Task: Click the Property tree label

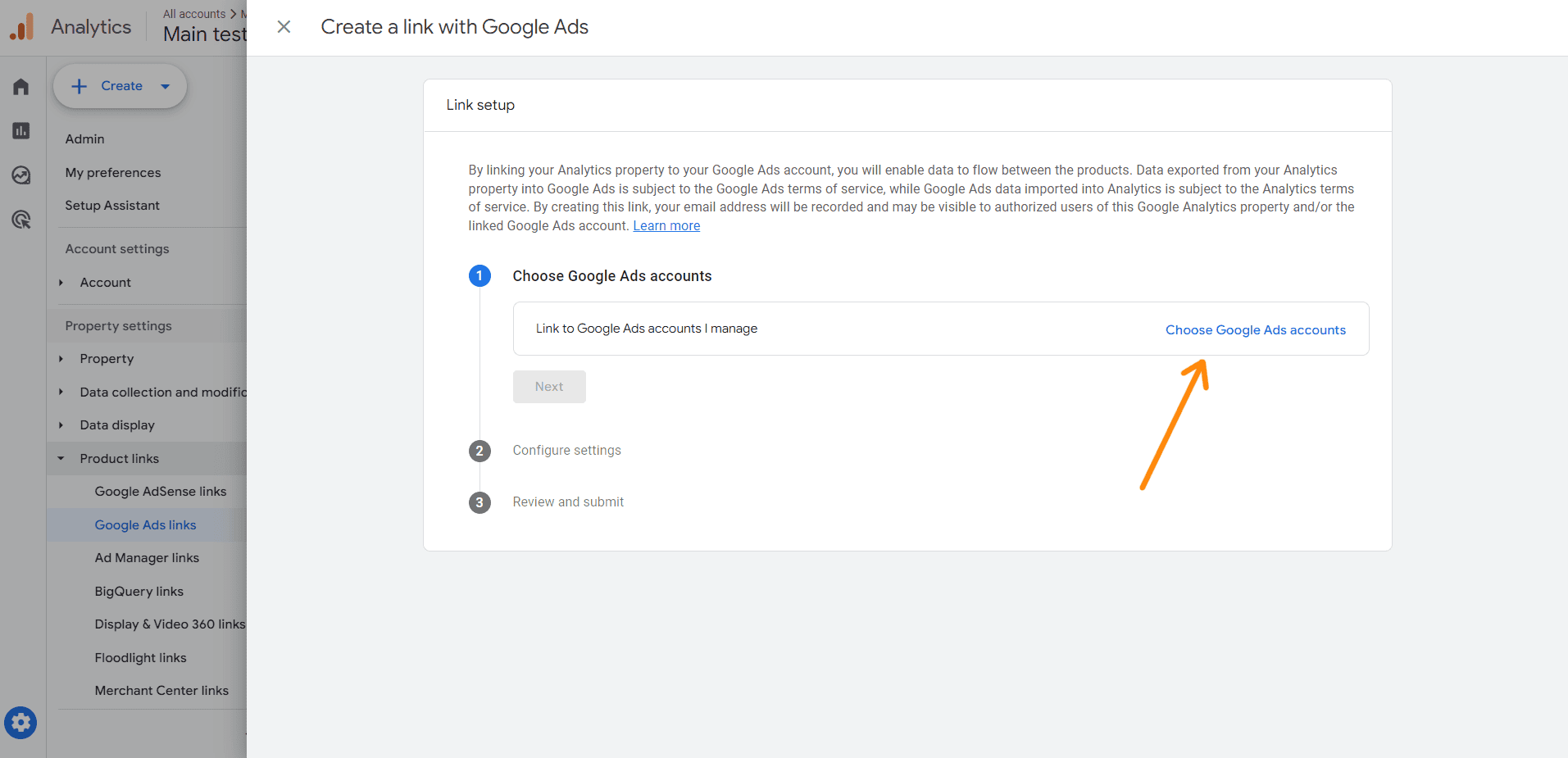Action: [107, 359]
